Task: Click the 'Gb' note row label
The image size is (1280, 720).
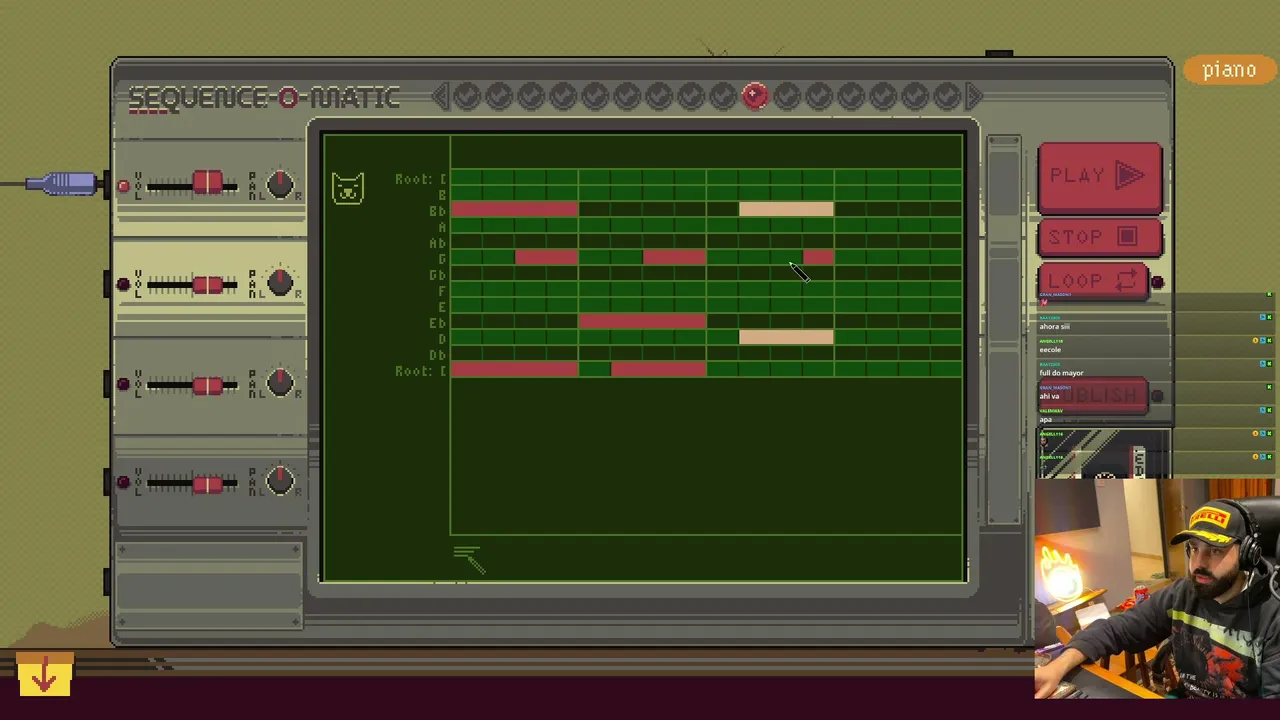Action: (437, 275)
